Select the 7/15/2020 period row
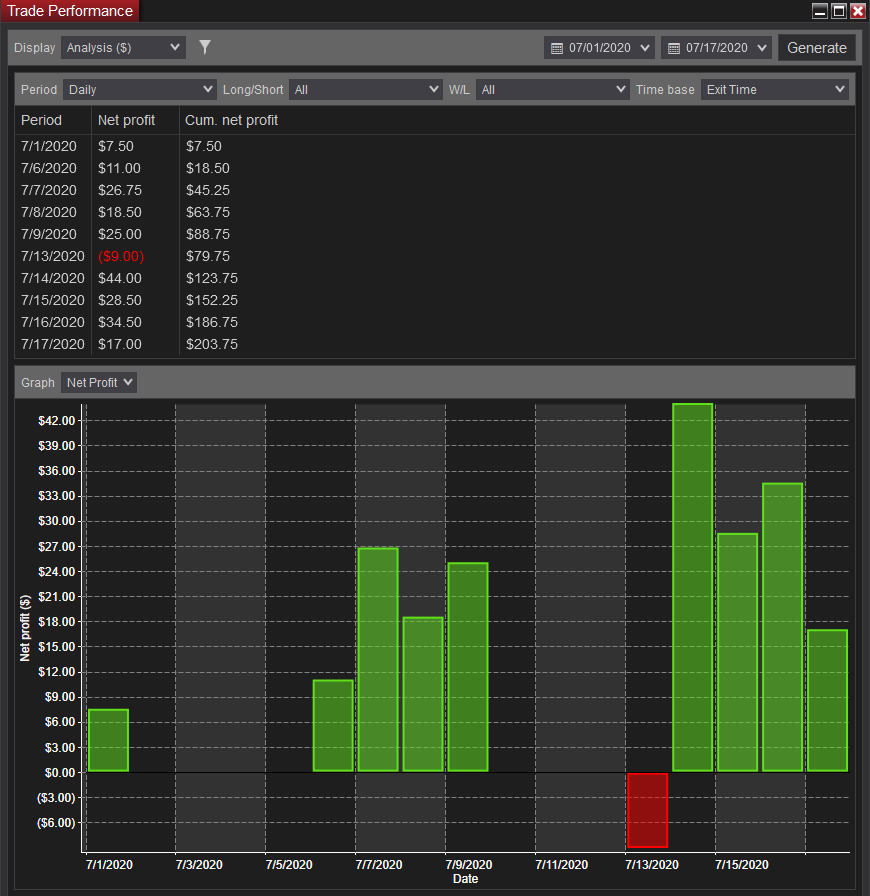870x896 pixels. tap(434, 300)
